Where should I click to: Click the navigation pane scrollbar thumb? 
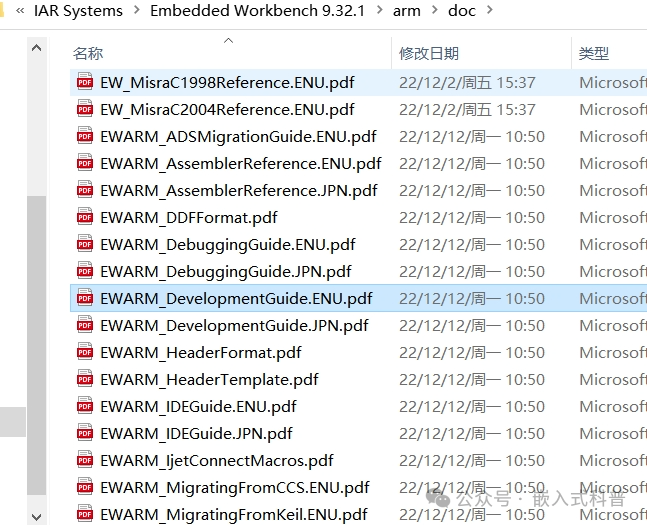[36, 345]
